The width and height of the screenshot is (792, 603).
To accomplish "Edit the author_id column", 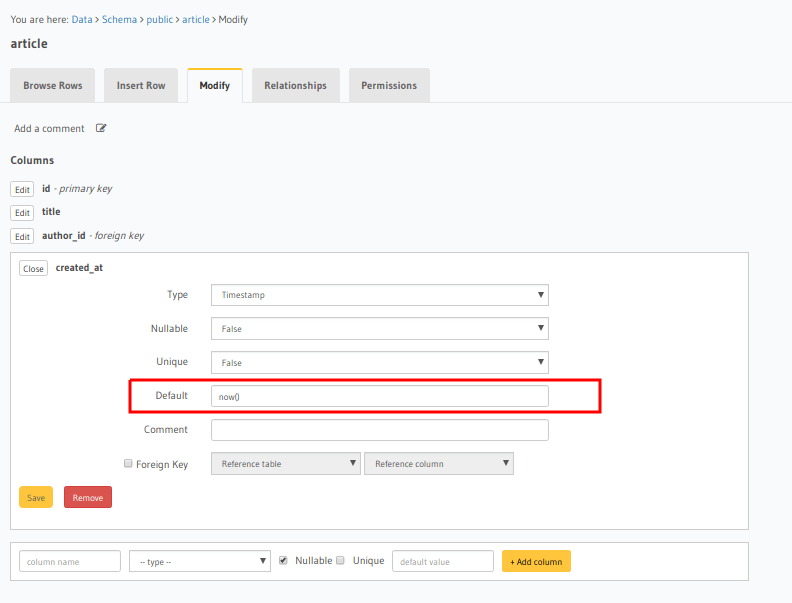I will (x=22, y=236).
